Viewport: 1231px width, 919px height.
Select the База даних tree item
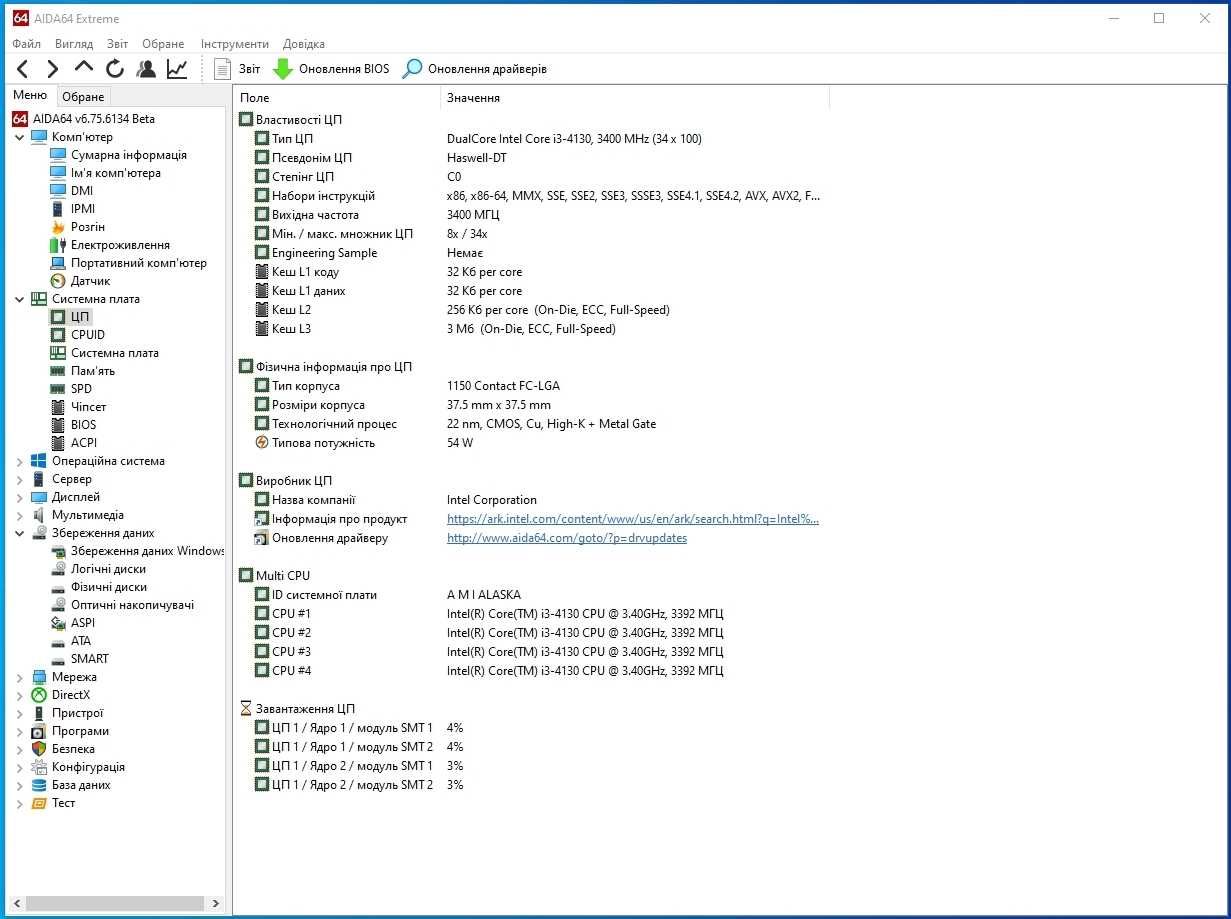pyautogui.click(x=81, y=785)
